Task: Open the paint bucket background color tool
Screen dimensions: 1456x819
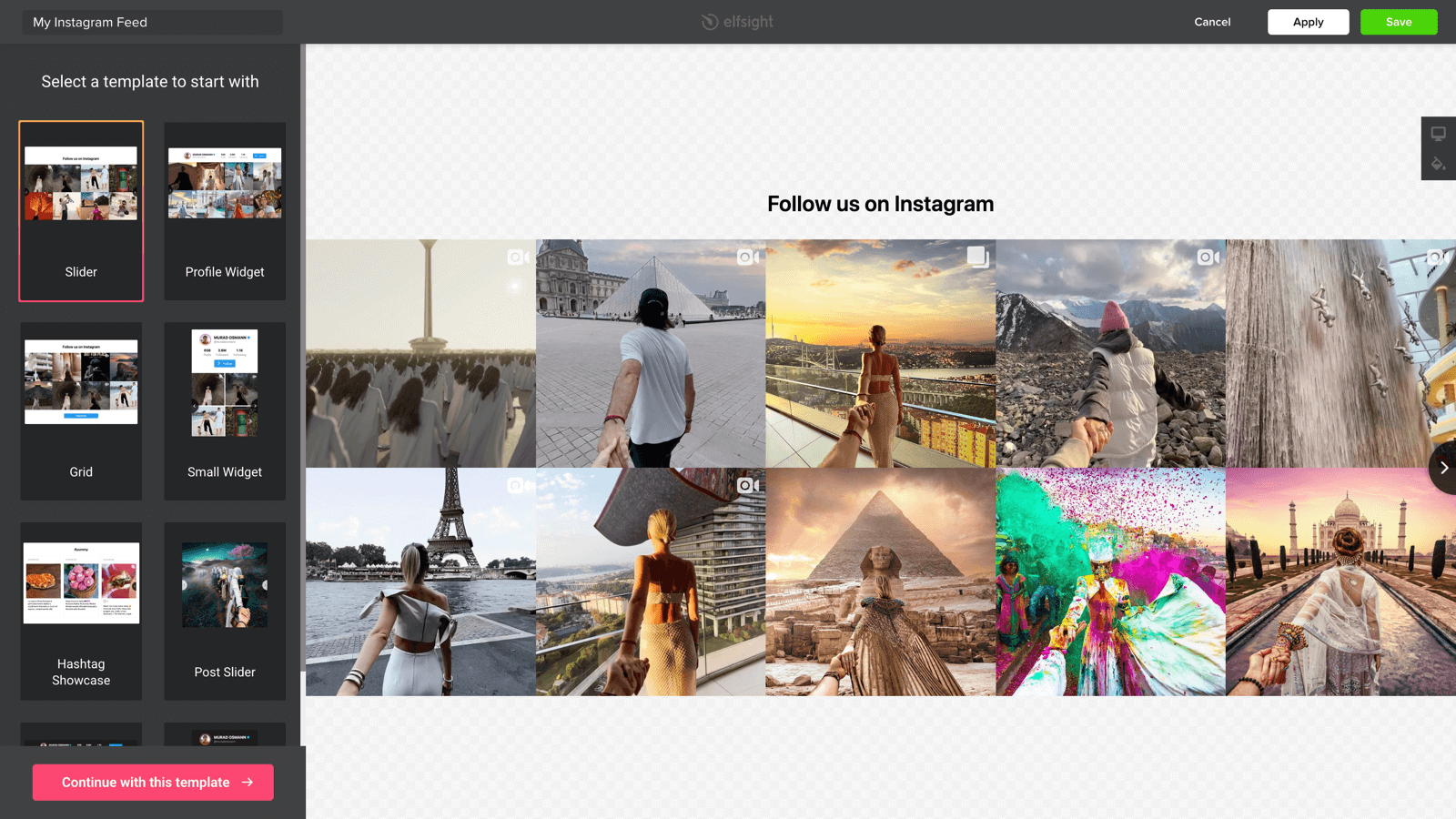Action: (x=1438, y=164)
